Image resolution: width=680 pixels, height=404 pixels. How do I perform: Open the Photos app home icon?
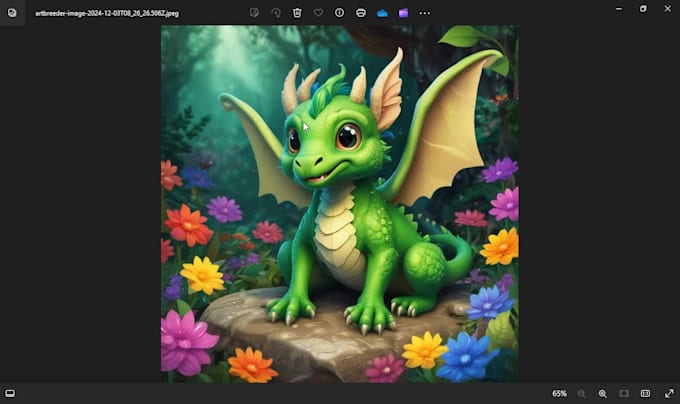[x=12, y=13]
